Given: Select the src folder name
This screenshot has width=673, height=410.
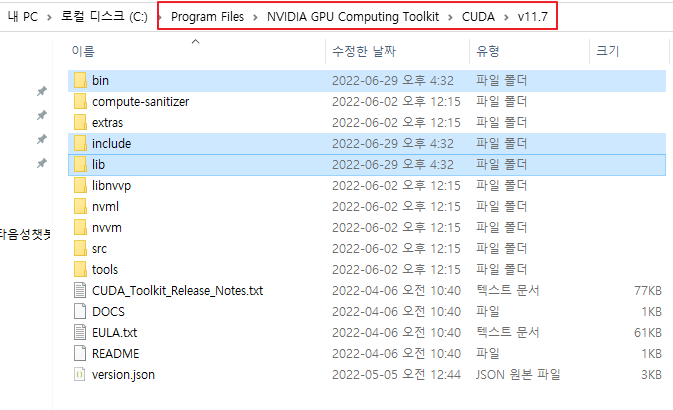Looking at the screenshot, I should click(x=99, y=249).
